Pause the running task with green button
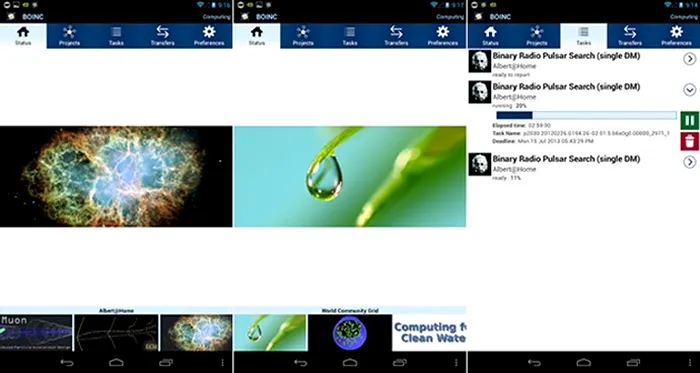The image size is (700, 373). click(690, 121)
